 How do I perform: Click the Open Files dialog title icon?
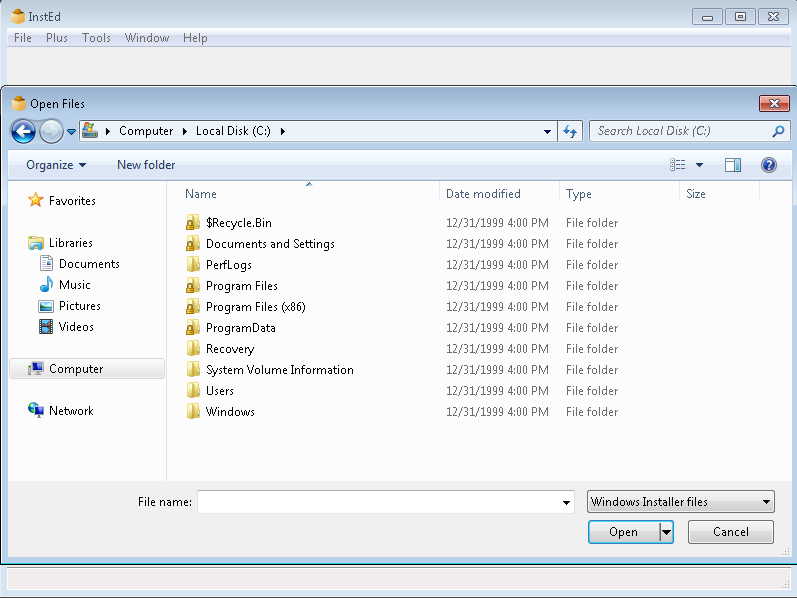point(19,104)
